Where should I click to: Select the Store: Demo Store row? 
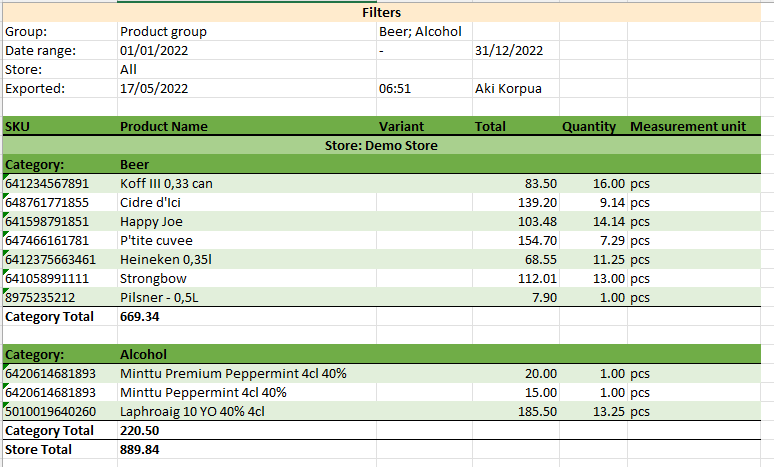381,146
